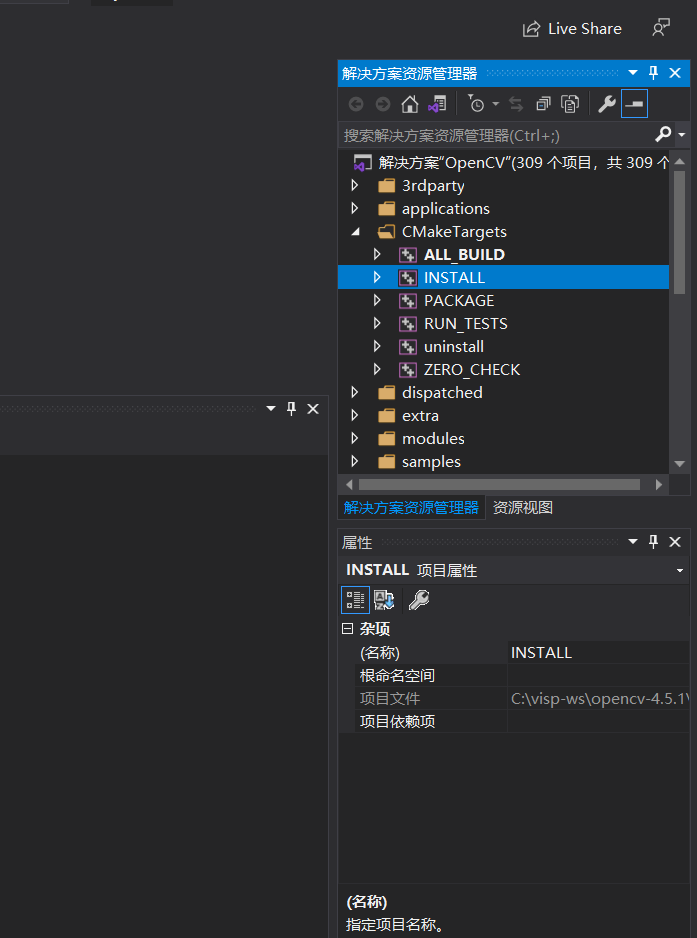The width and height of the screenshot is (697, 938).
Task: Expand the extra folder
Action: (354, 415)
